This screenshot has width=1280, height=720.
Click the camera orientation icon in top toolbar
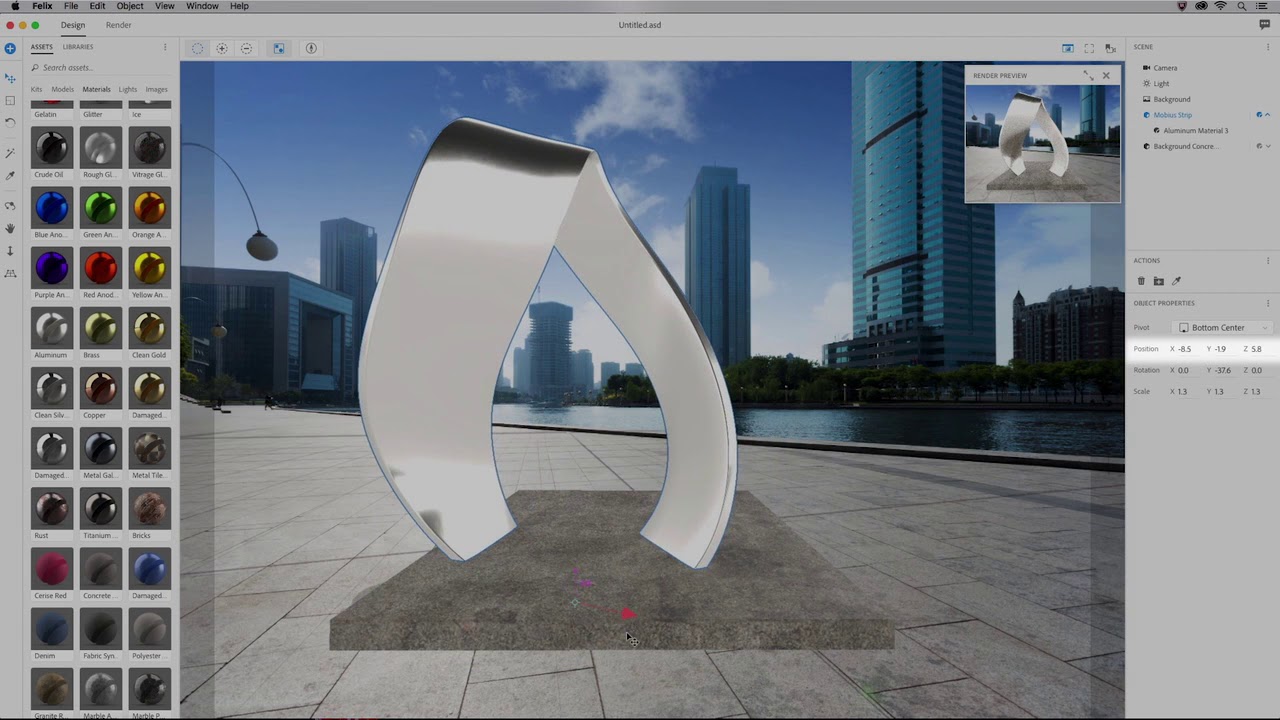[311, 48]
